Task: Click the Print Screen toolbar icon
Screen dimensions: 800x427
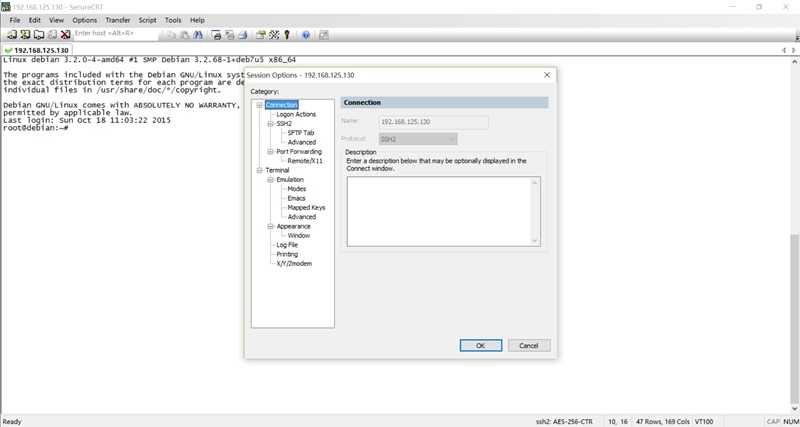Action: (216, 35)
